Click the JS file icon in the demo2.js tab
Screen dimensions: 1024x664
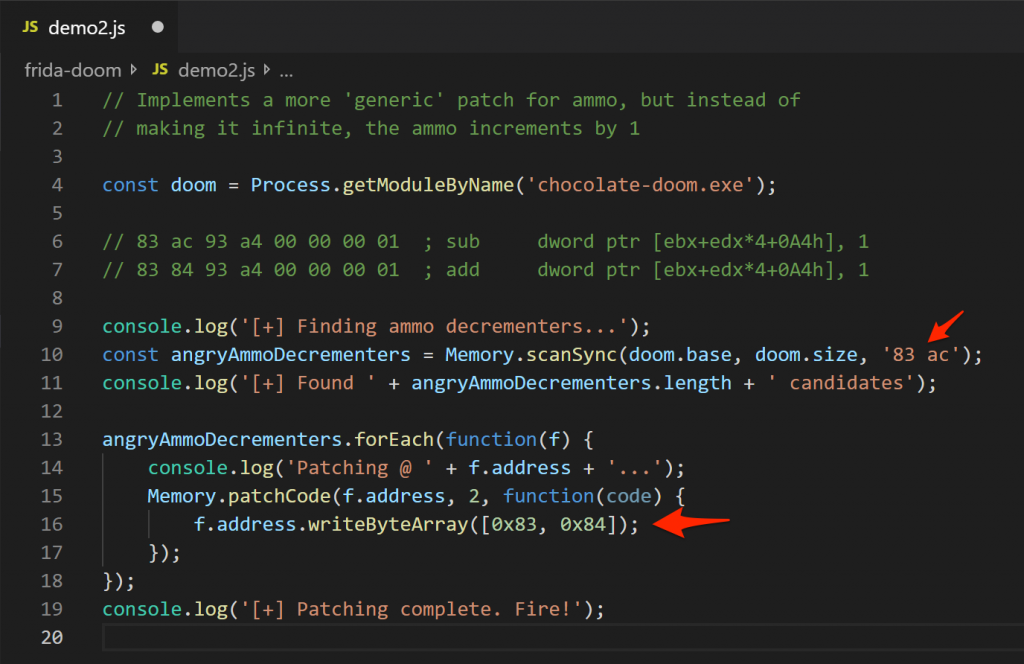tap(30, 27)
